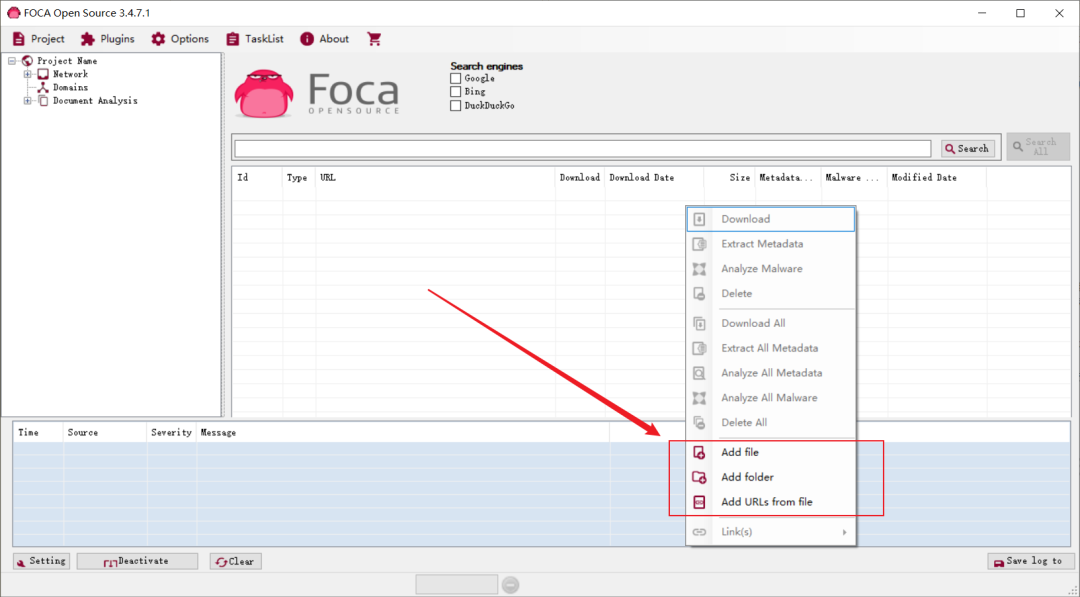
Task: Click the round minus icon beside progress bar
Action: (510, 585)
